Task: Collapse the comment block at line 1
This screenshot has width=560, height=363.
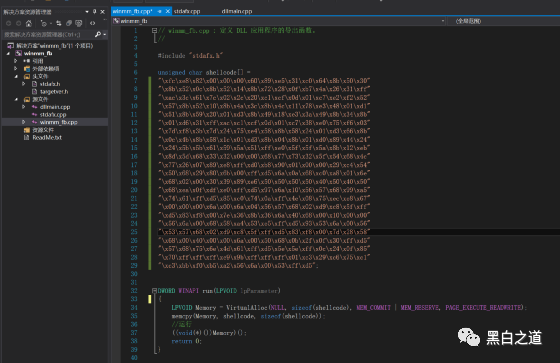Action: (154, 31)
